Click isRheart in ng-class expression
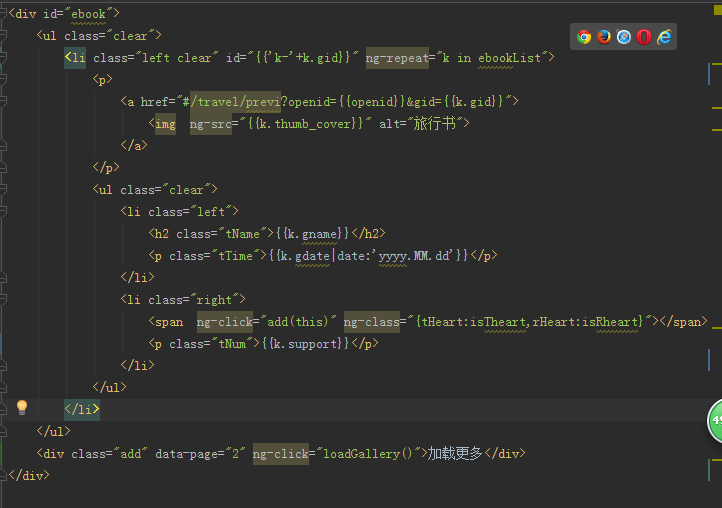The image size is (722, 508). (611, 322)
